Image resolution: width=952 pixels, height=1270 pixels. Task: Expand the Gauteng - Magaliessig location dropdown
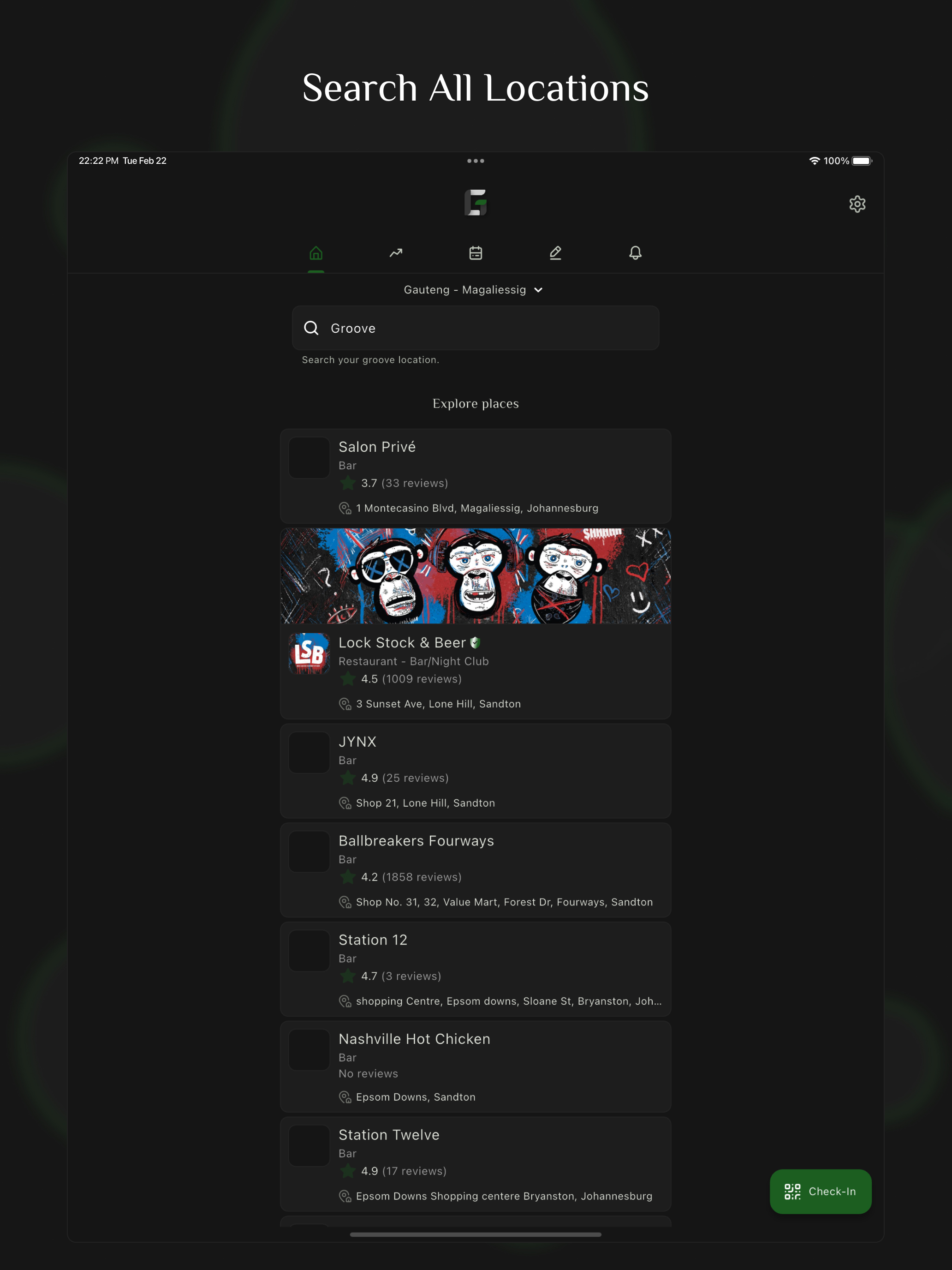tap(473, 290)
